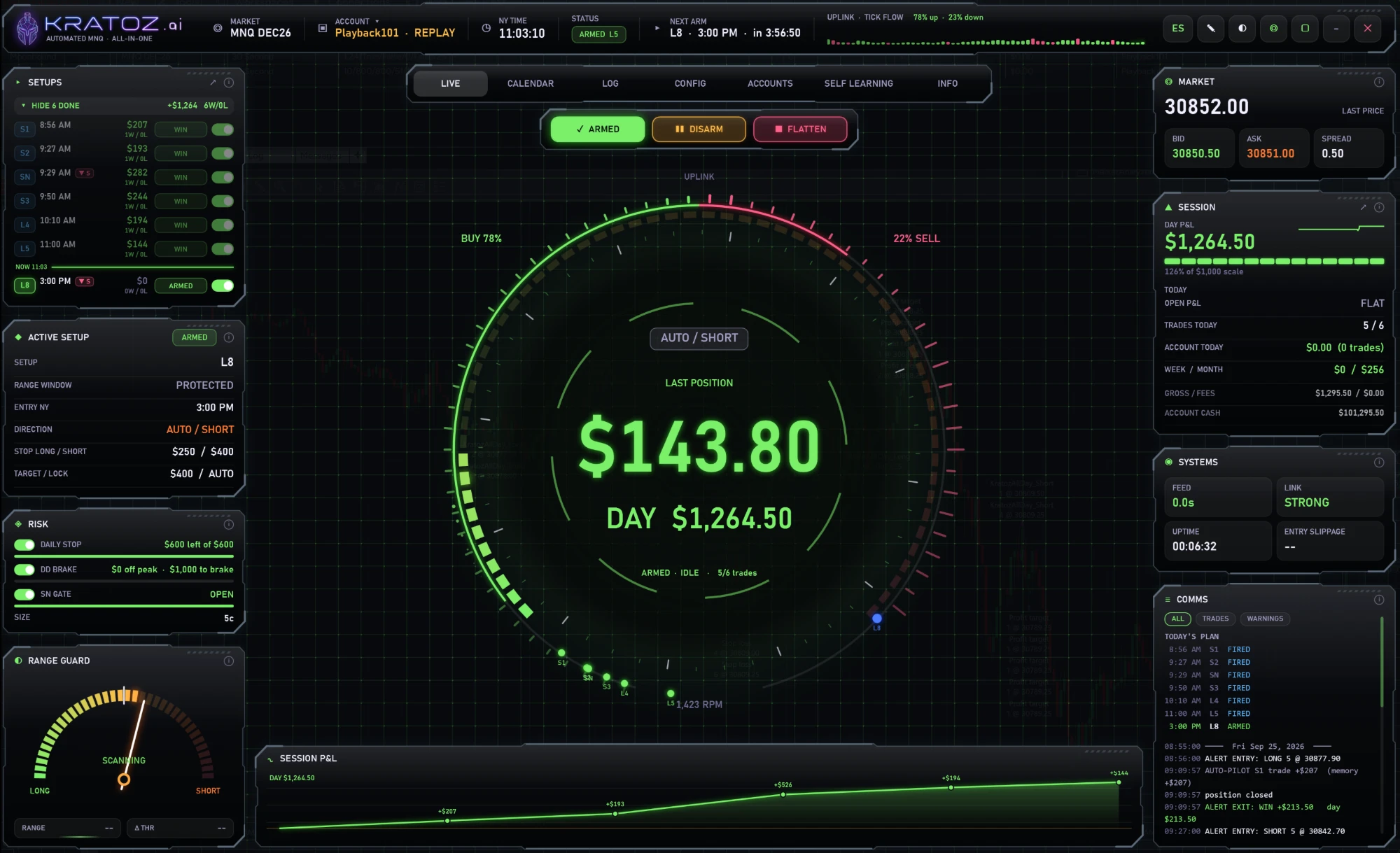The width and height of the screenshot is (1400, 853).
Task: Expand the Next Arm play arrow
Action: point(657,28)
